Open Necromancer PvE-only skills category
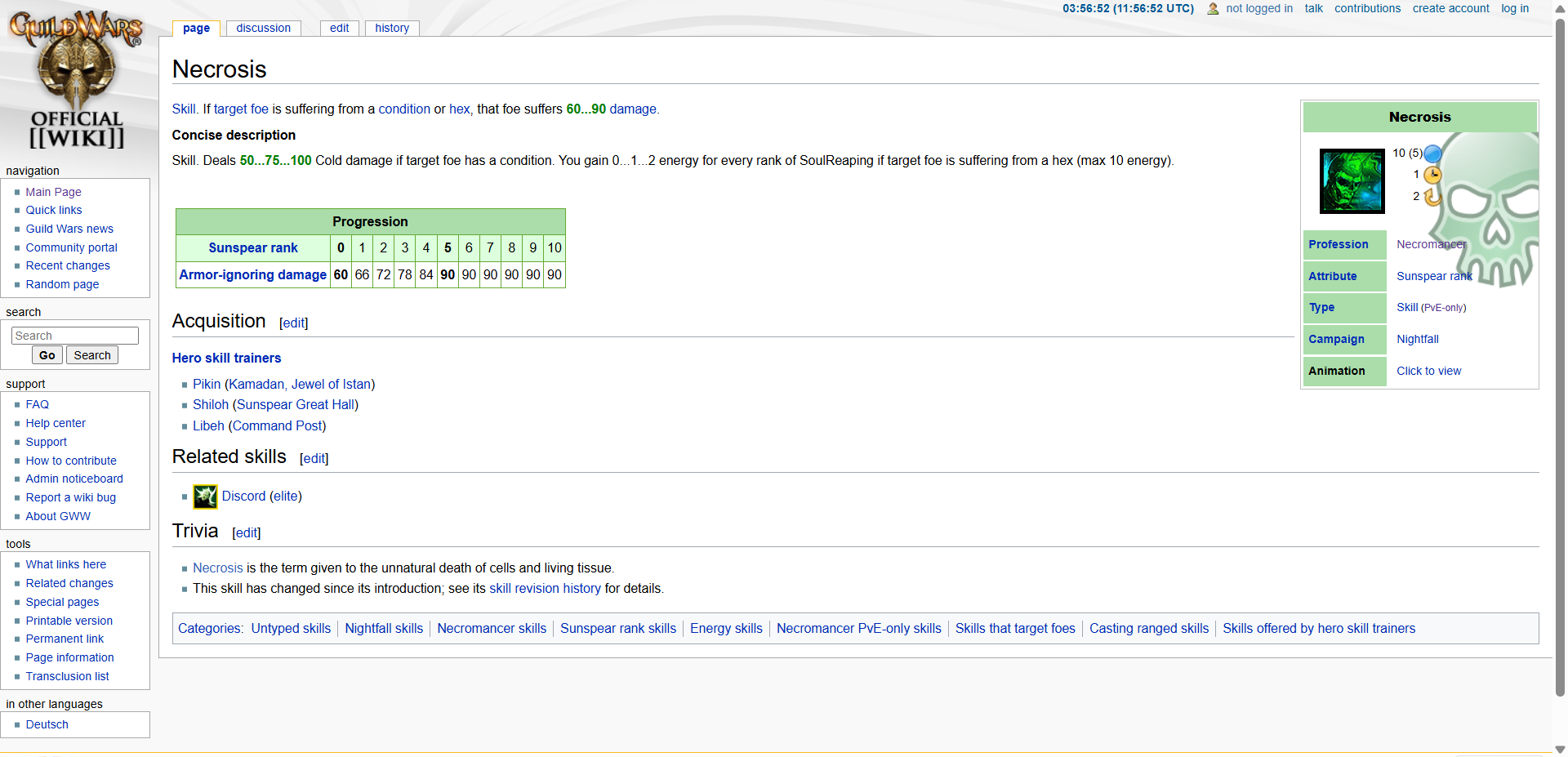 pyautogui.click(x=859, y=628)
